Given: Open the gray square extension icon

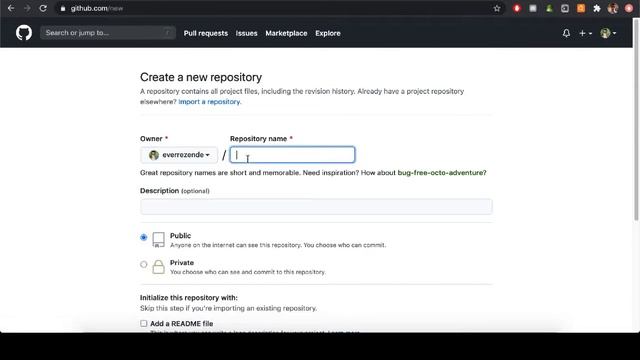Looking at the screenshot, I should (x=533, y=8).
